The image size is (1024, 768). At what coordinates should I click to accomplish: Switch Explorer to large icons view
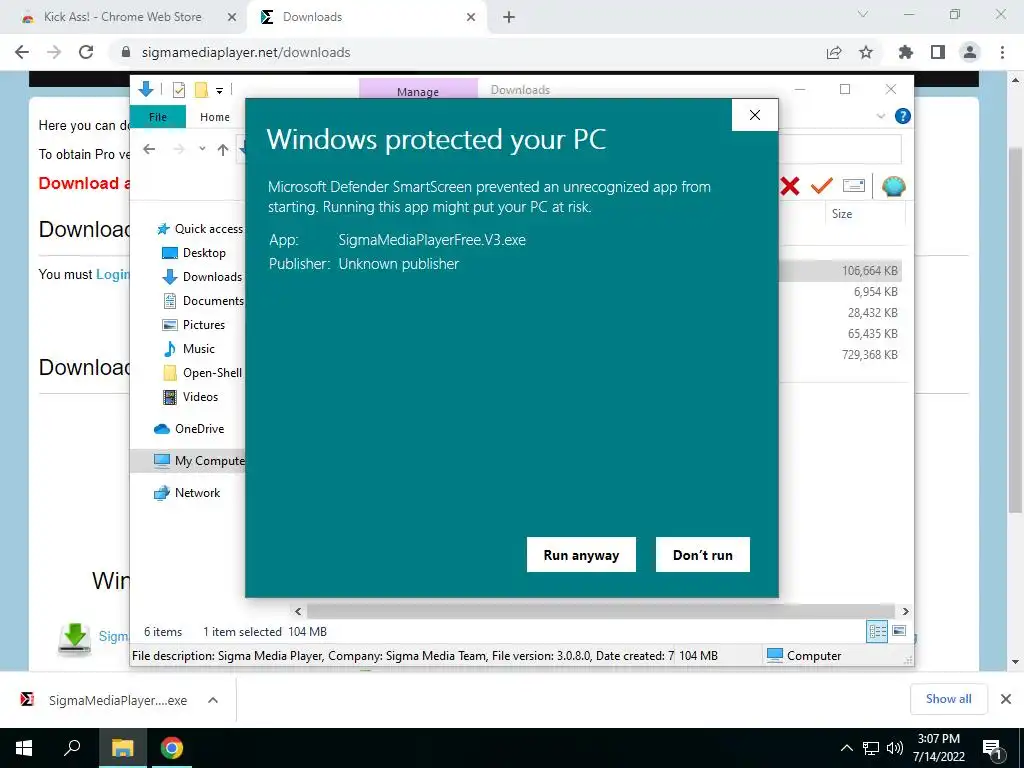pos(899,631)
